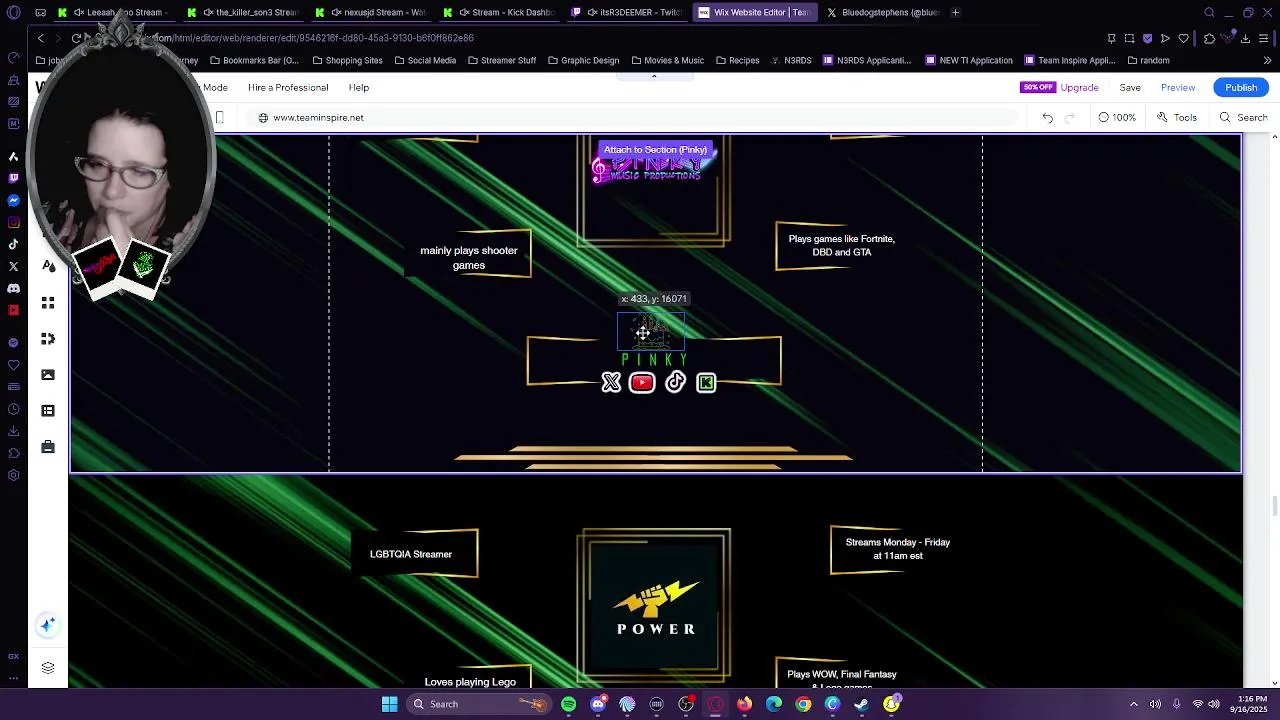Open the Windows Start menu
1280x720 pixels.
[389, 704]
